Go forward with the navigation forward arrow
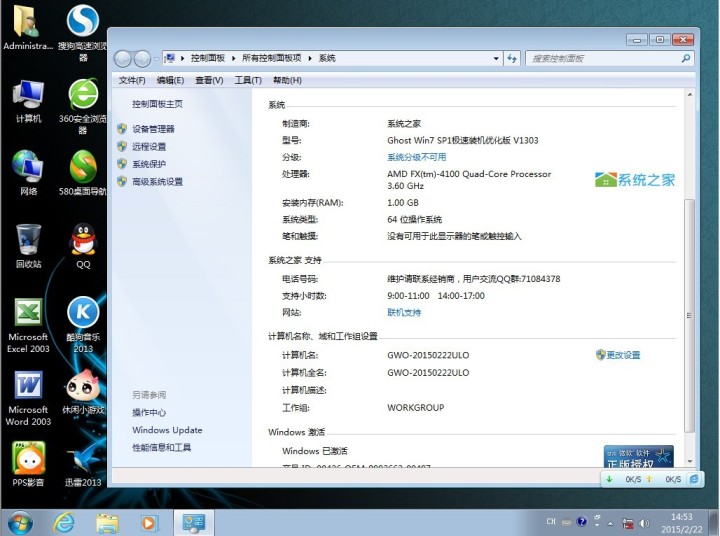Image resolution: width=720 pixels, height=536 pixels. click(x=142, y=58)
